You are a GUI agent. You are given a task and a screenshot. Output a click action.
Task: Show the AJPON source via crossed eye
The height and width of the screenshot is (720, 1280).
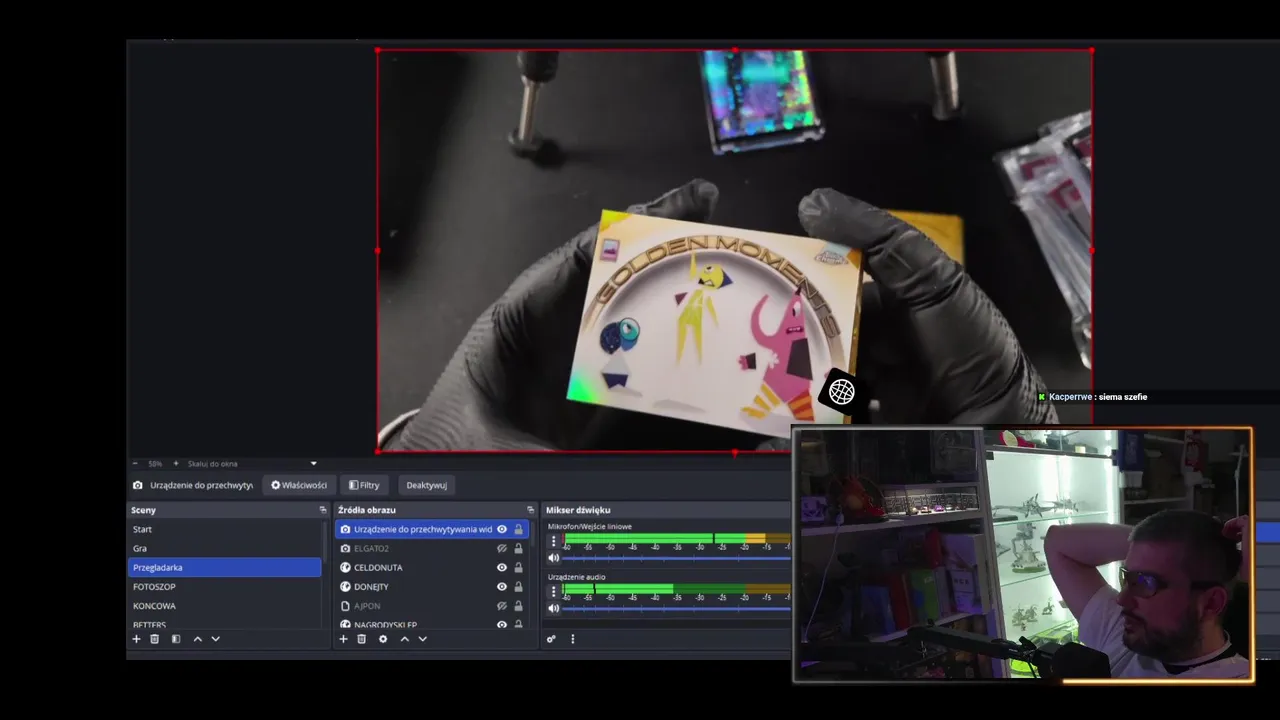click(x=502, y=606)
